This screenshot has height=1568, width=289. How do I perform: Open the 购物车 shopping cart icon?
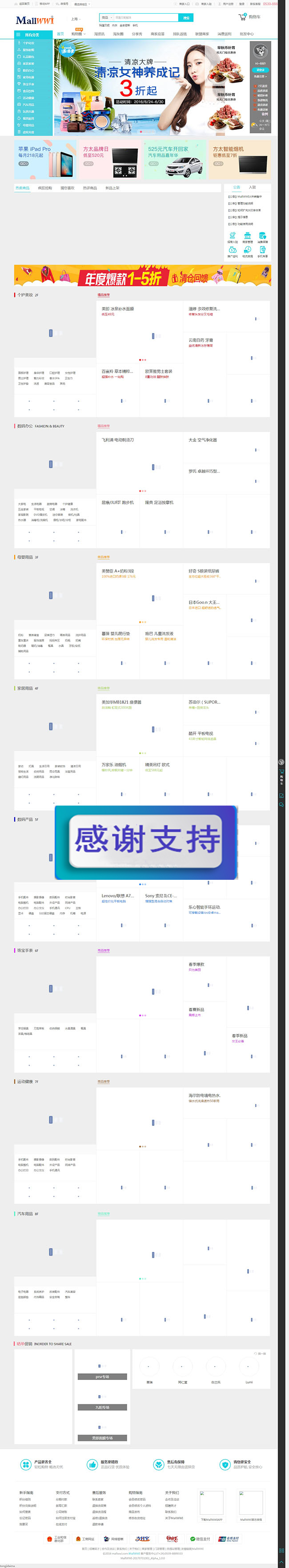click(x=242, y=17)
